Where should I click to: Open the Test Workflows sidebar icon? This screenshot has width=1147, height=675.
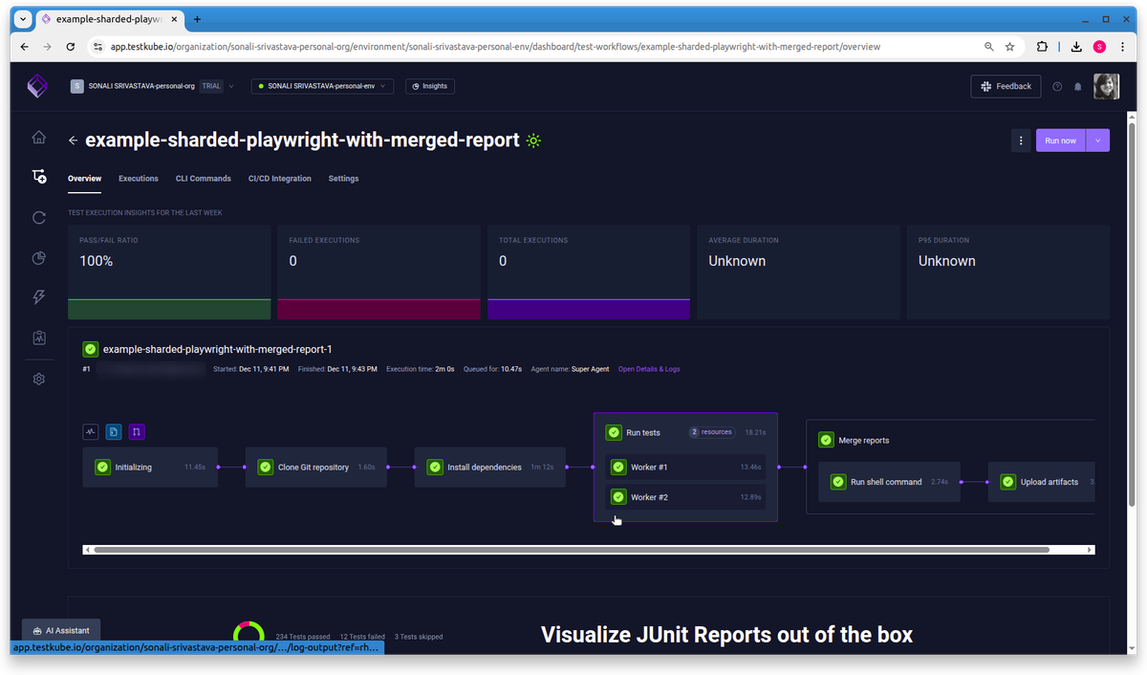click(39, 176)
